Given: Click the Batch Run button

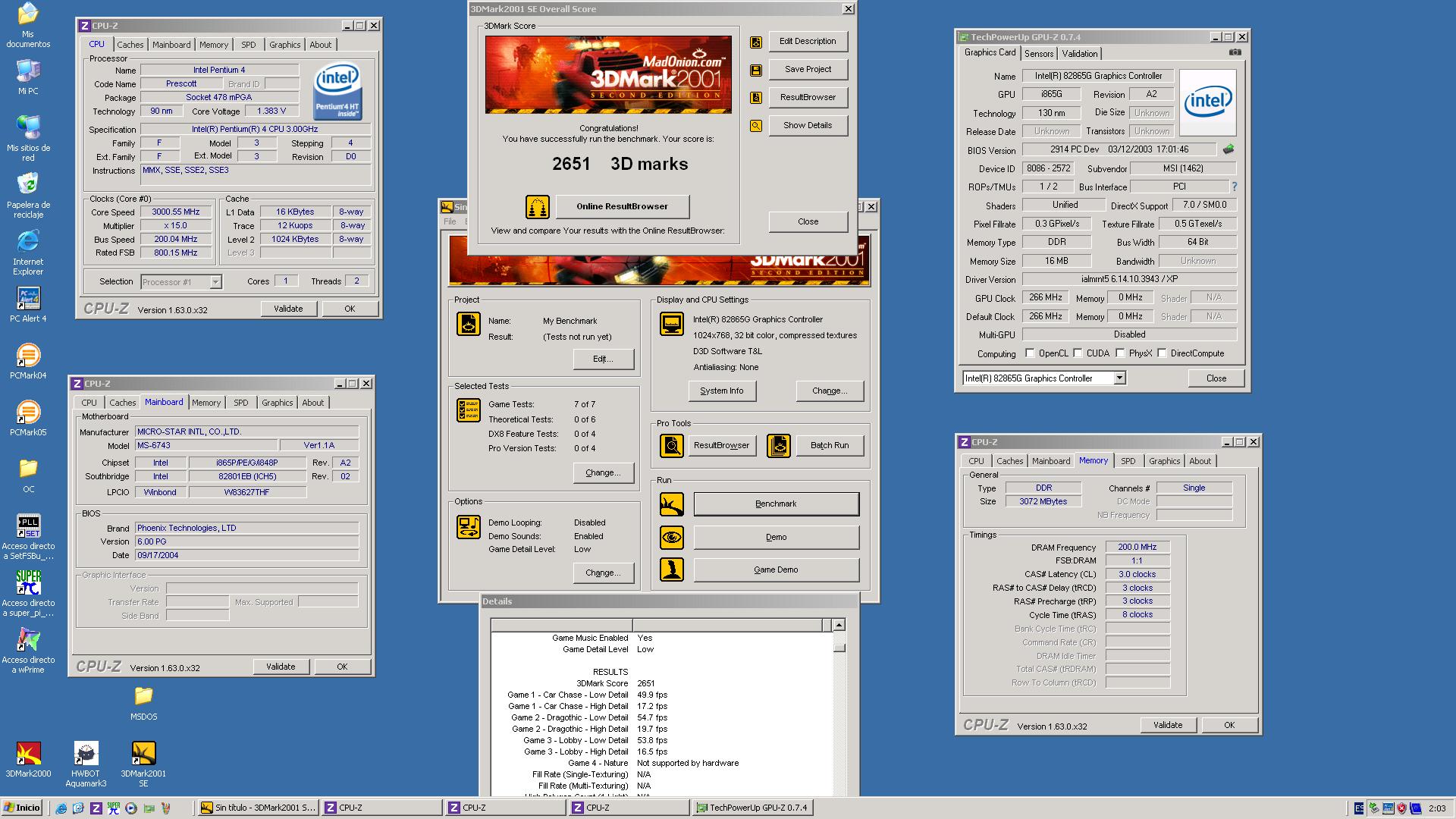Looking at the screenshot, I should [830, 445].
